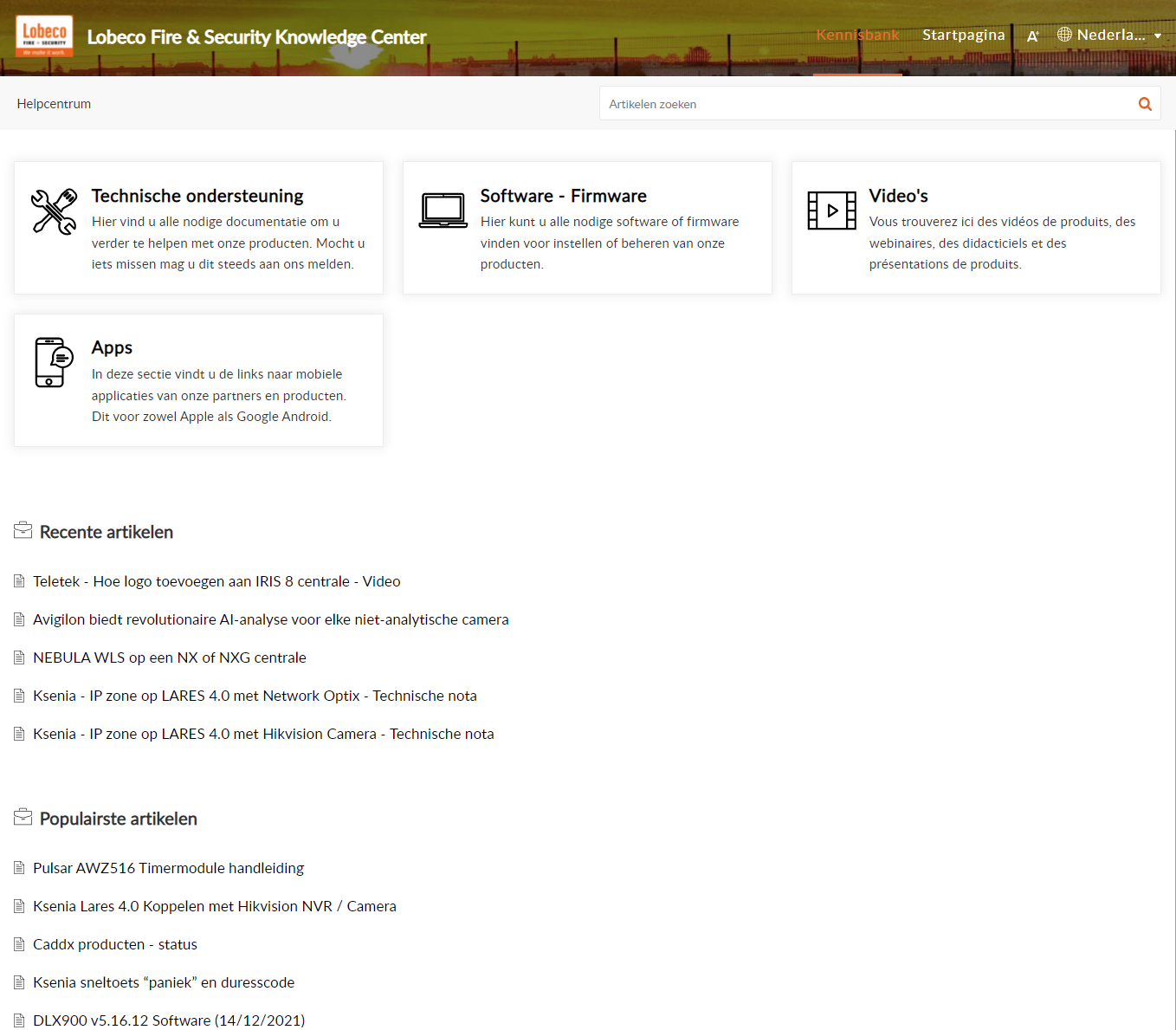Open Ksenia LARES Network Optix article
The width and height of the screenshot is (1176, 1030).
pyautogui.click(x=255, y=696)
